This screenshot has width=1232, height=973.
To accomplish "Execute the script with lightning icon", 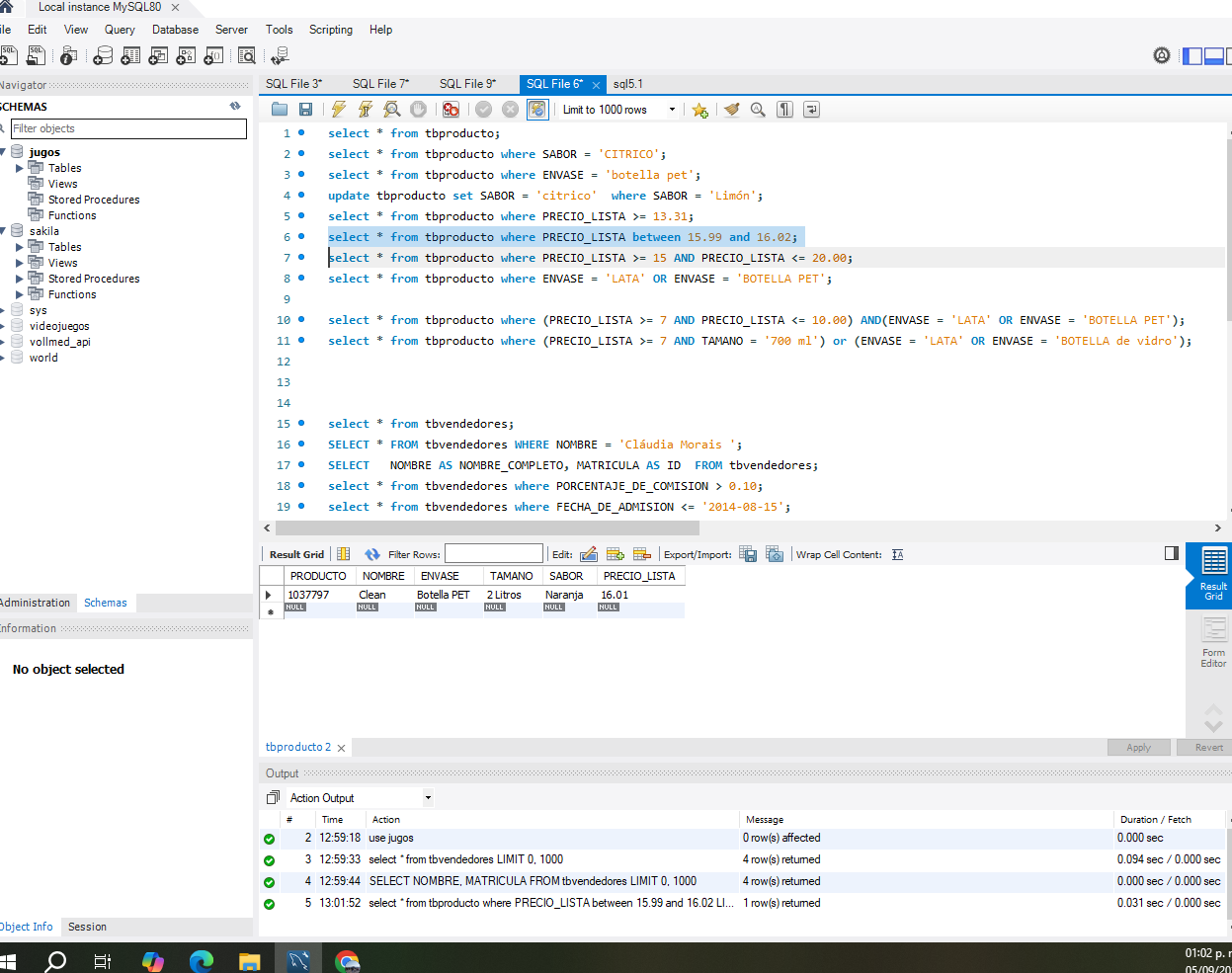I will click(339, 110).
